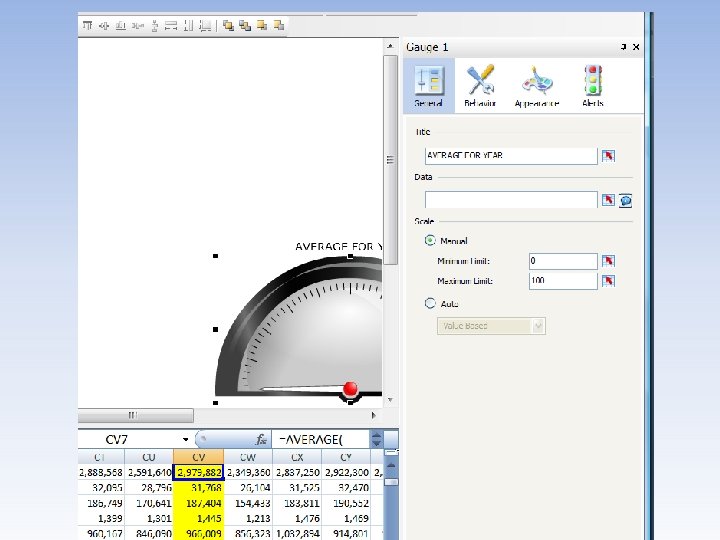Click the =AVERAGE( formula bar
720x540 pixels.
321,439
